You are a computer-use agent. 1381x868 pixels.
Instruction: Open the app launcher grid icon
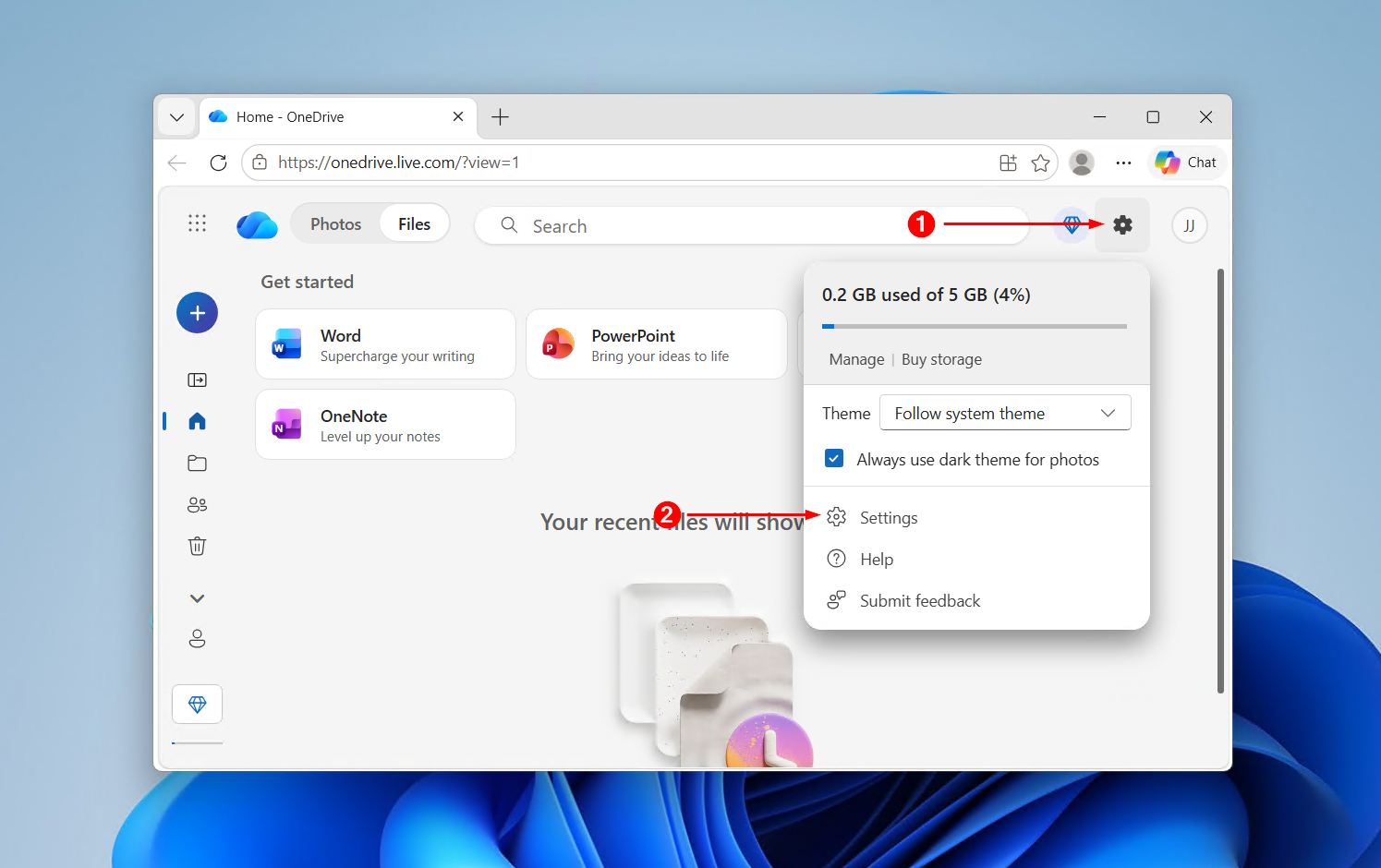(197, 223)
